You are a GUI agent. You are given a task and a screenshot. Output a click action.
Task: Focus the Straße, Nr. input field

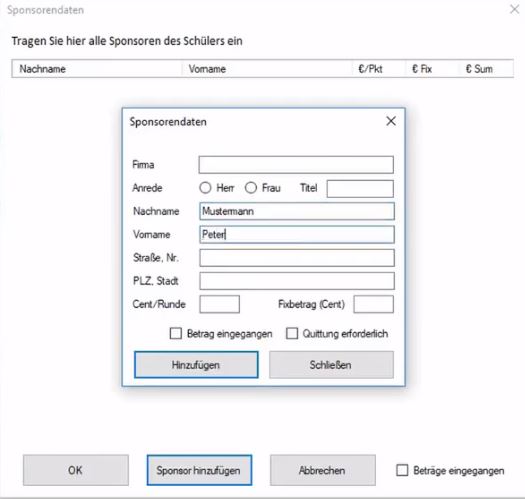click(x=297, y=258)
